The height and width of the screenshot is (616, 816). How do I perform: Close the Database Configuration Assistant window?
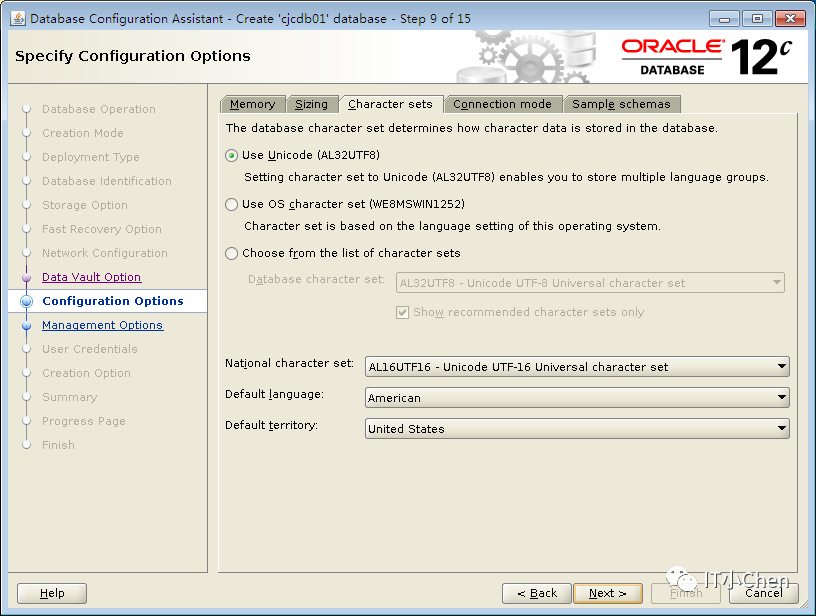click(x=790, y=19)
